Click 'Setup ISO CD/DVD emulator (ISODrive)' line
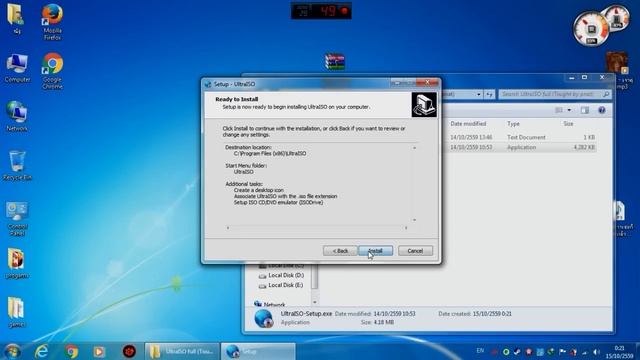640x360 pixels. coord(278,202)
